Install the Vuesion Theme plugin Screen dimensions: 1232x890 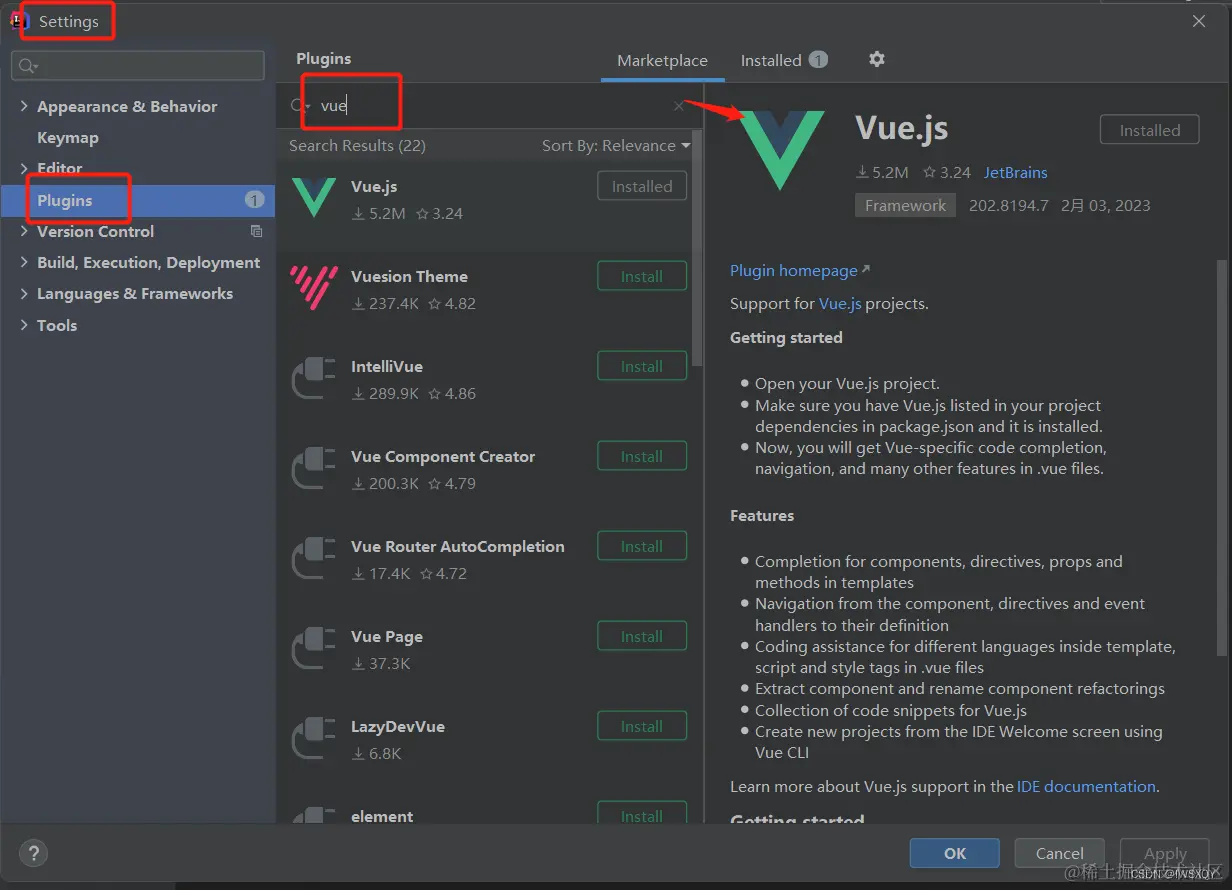(642, 276)
